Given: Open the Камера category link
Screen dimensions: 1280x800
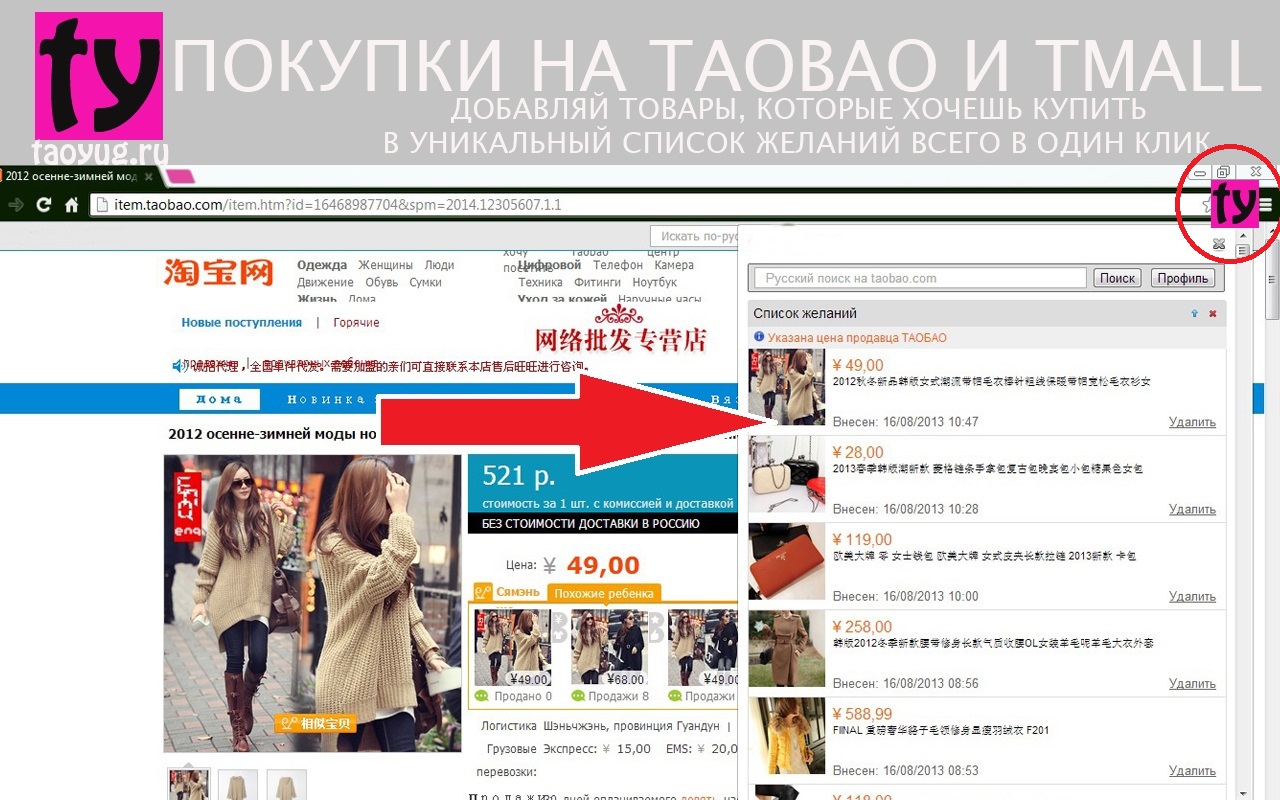Looking at the screenshot, I should pos(674,265).
